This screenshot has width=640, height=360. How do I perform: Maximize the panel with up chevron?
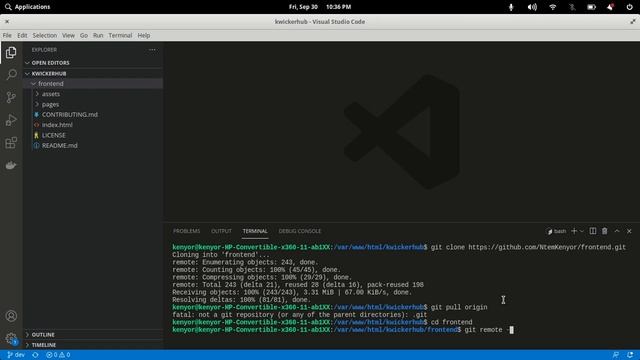coord(617,231)
